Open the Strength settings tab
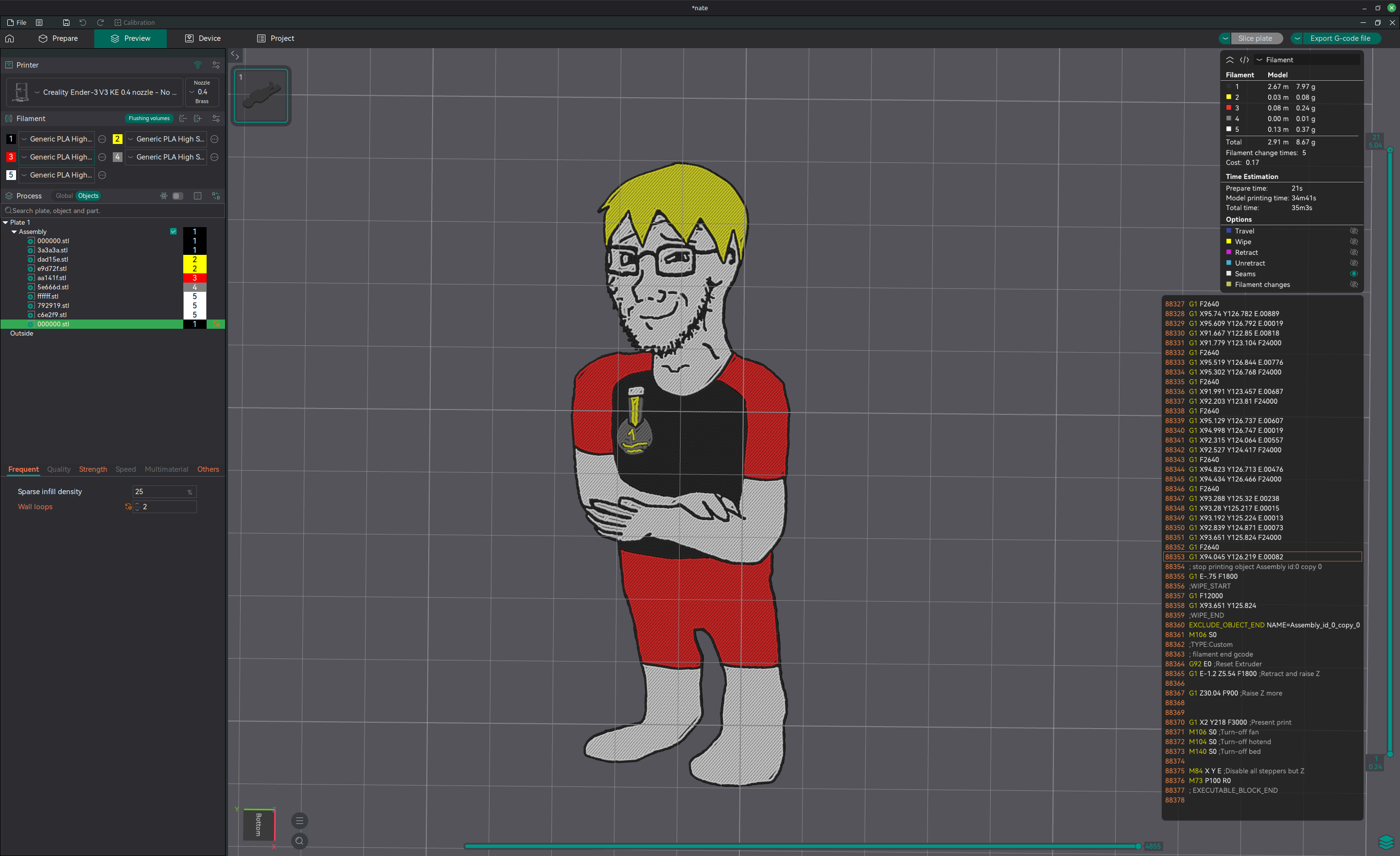Screen dimensions: 1400x856 click(x=93, y=469)
